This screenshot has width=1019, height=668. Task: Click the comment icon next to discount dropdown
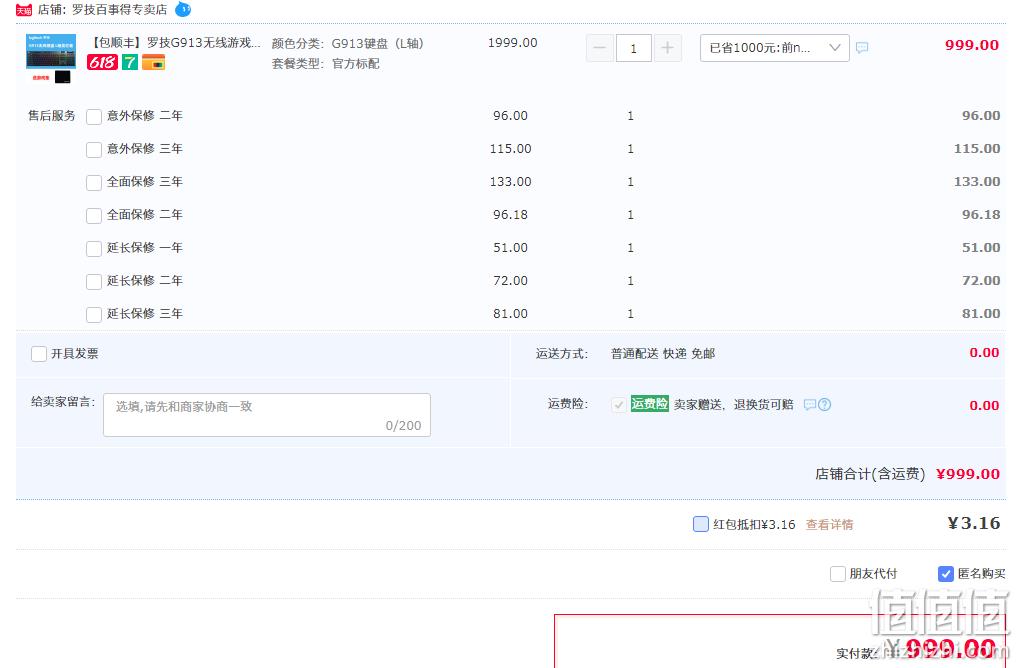pos(862,47)
